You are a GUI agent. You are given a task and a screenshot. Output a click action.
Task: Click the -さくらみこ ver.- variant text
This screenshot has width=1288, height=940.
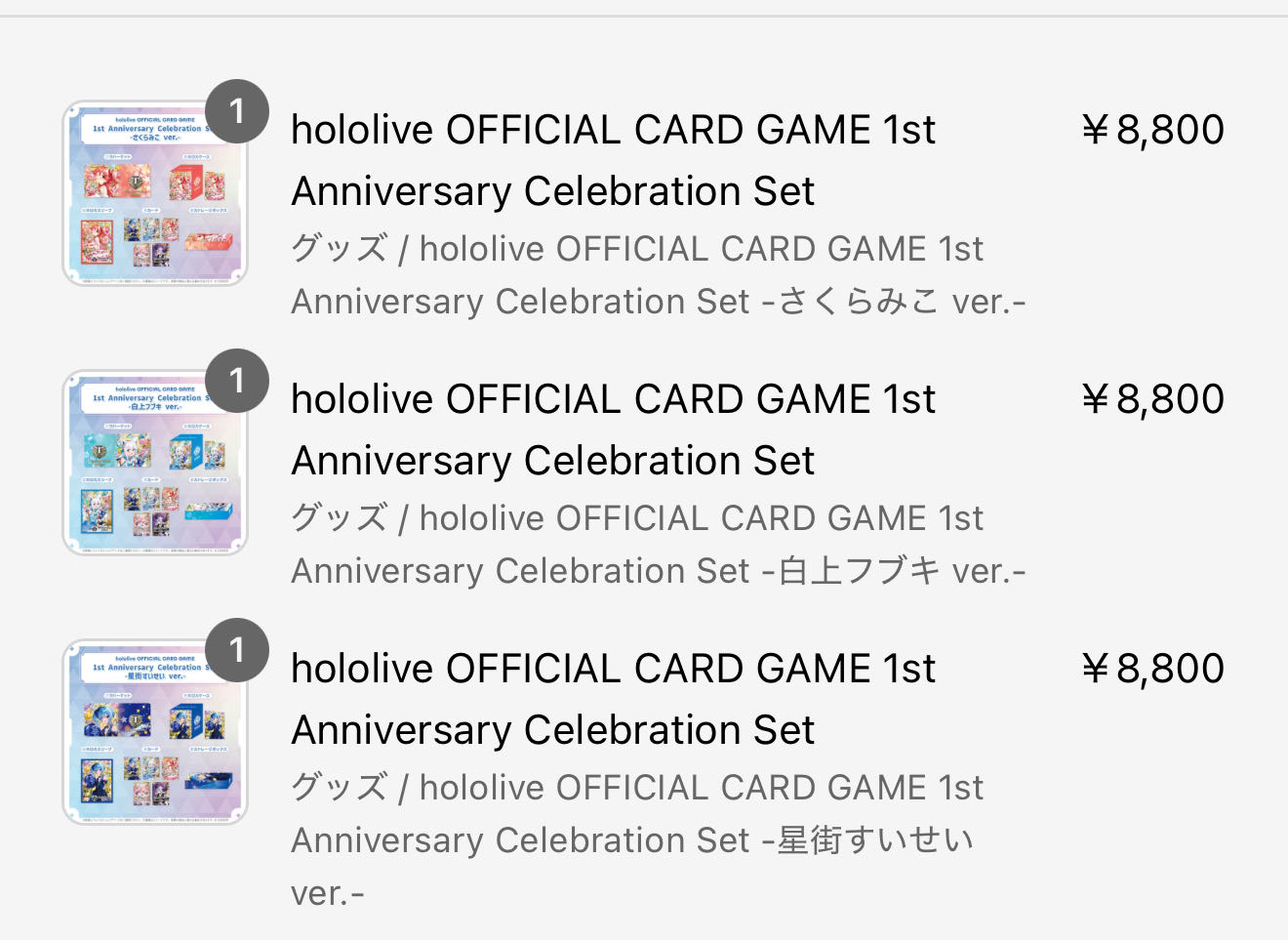893,302
